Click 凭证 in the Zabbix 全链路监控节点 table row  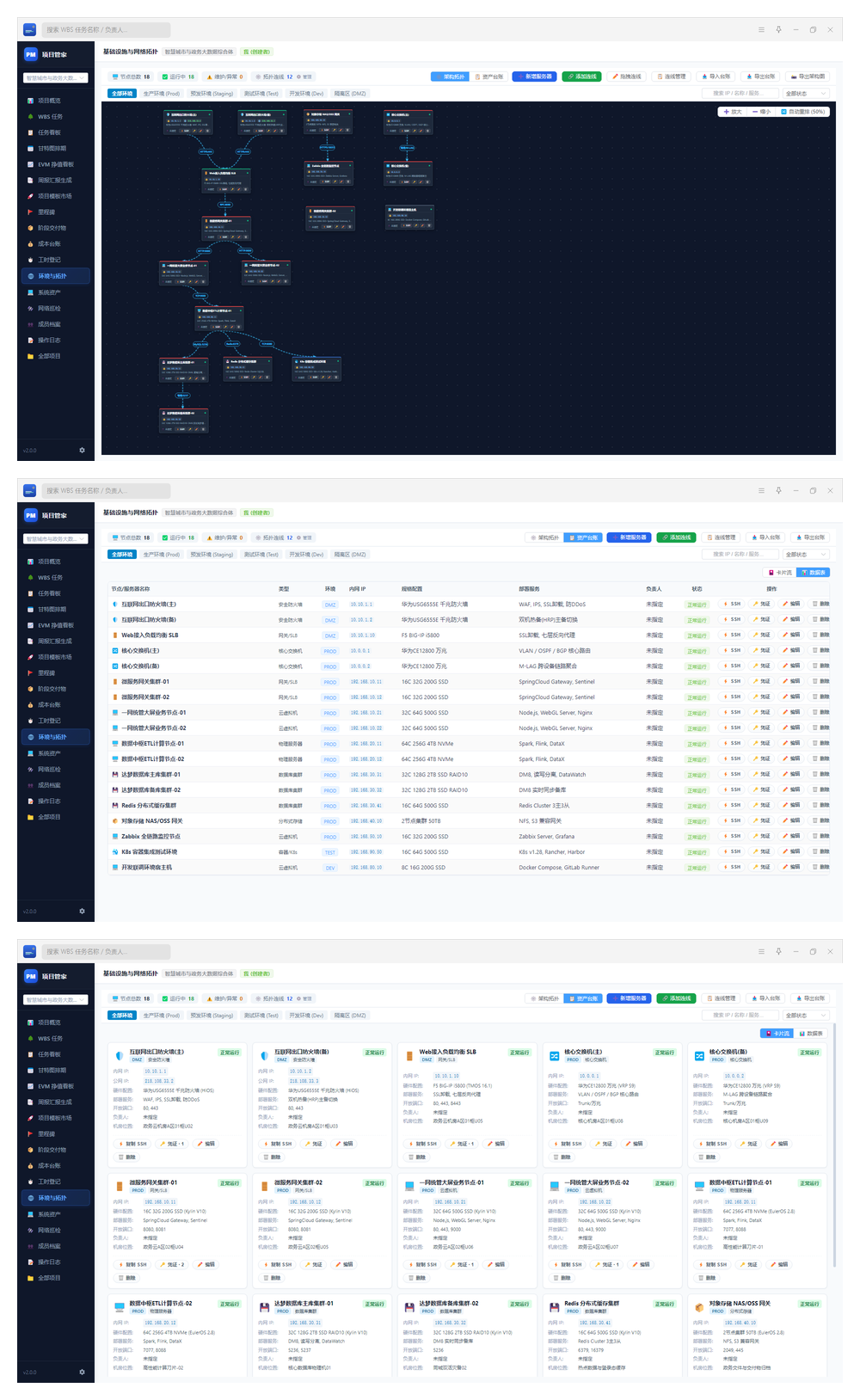(761, 837)
